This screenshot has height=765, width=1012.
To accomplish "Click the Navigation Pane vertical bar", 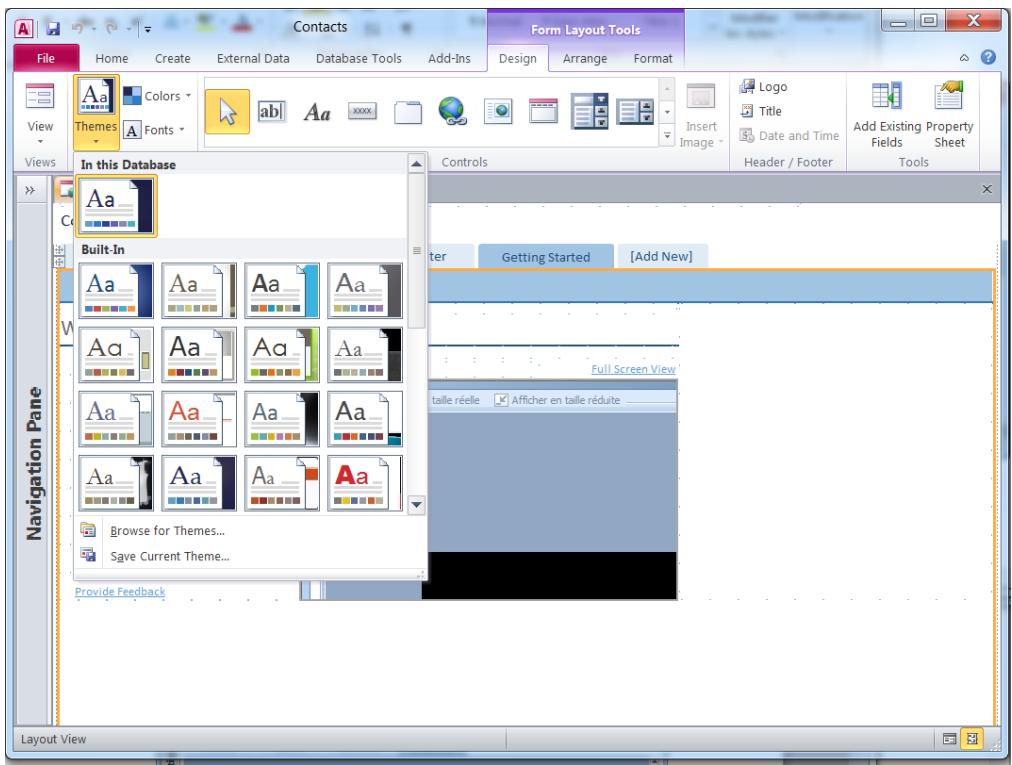I will pos(34,464).
